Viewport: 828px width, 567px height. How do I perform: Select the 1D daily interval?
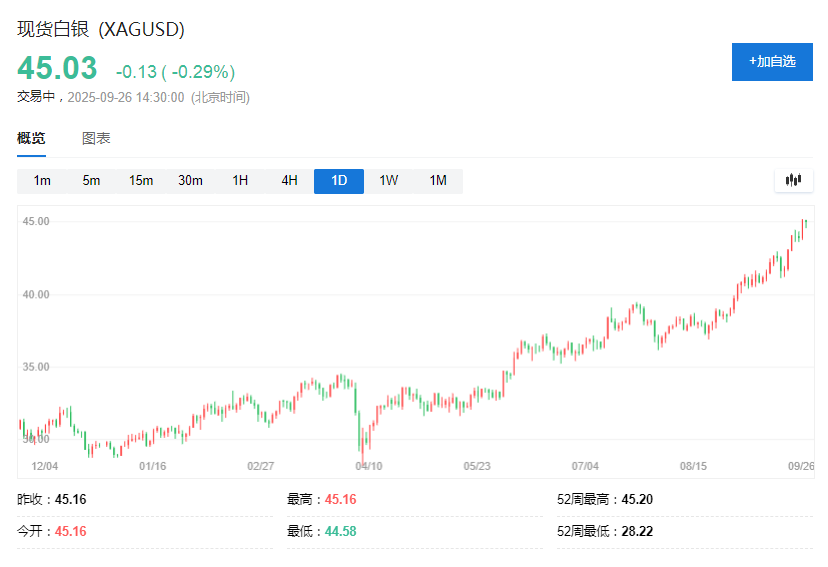339,181
